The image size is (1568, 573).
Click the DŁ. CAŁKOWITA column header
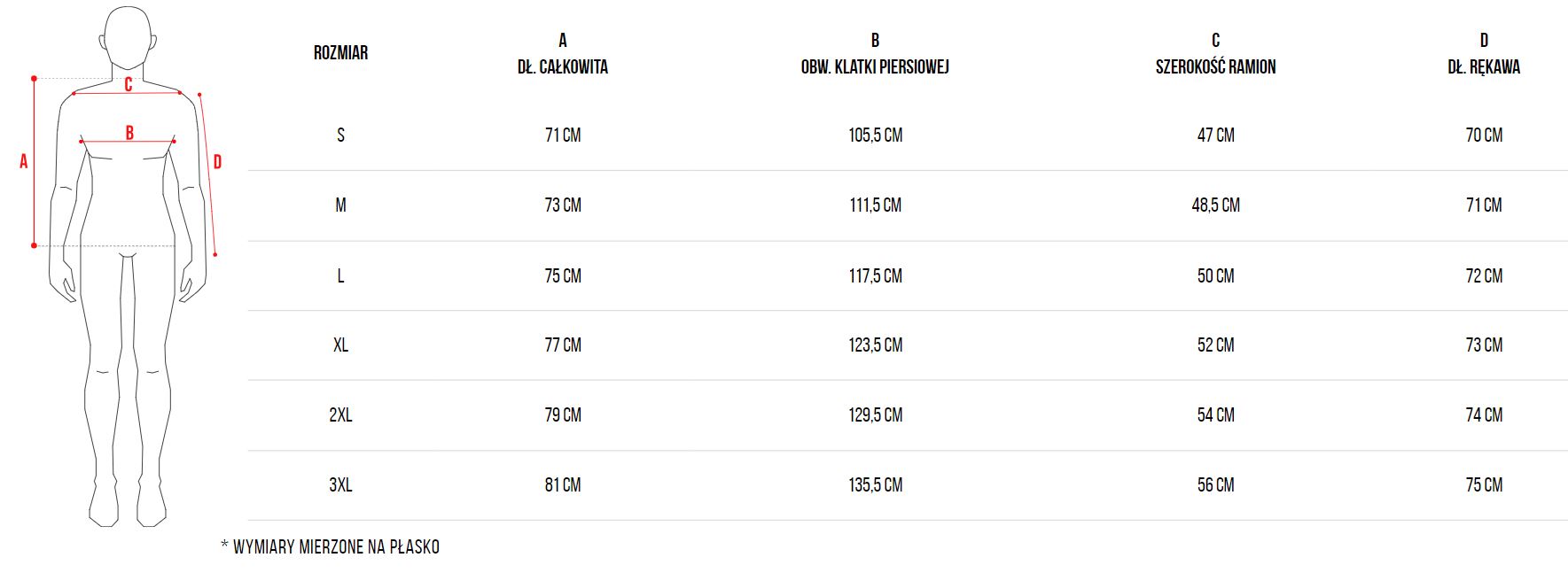[x=563, y=66]
